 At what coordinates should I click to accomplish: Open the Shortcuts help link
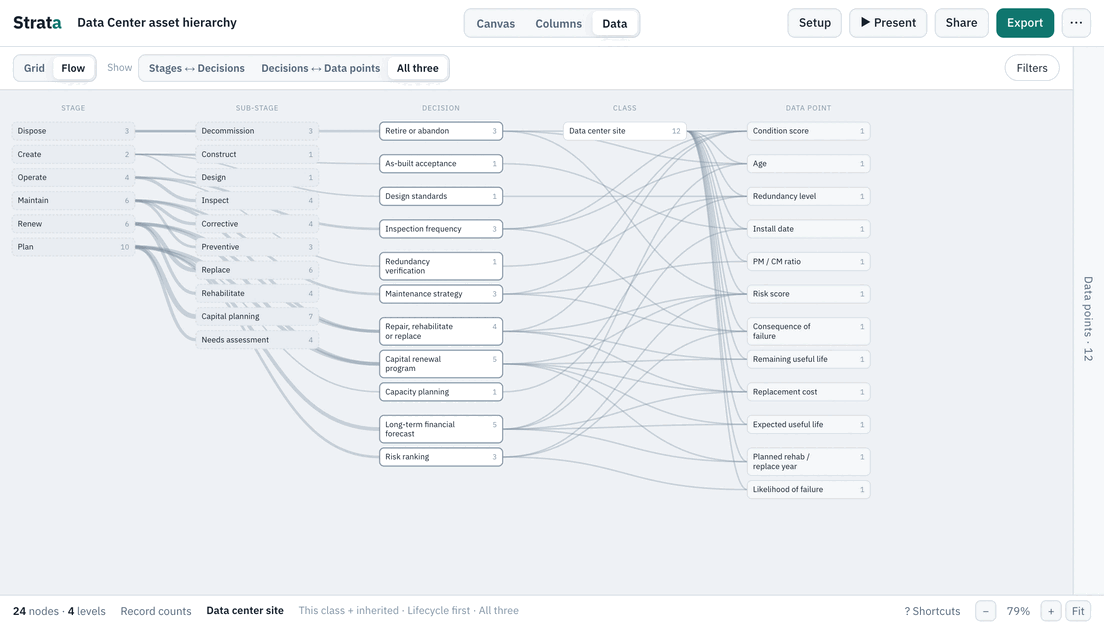tap(932, 611)
